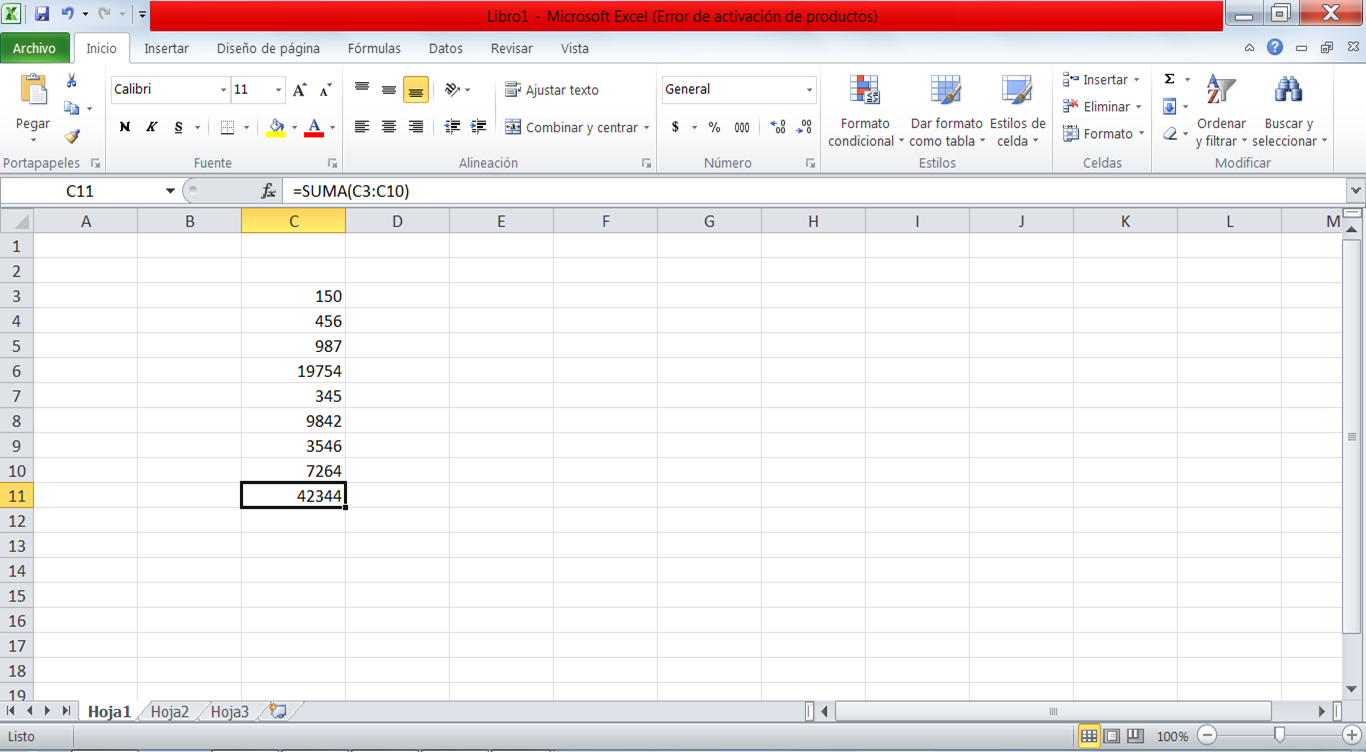This screenshot has height=752, width=1366.
Task: Apply percentage format with the % icon
Action: tap(714, 128)
